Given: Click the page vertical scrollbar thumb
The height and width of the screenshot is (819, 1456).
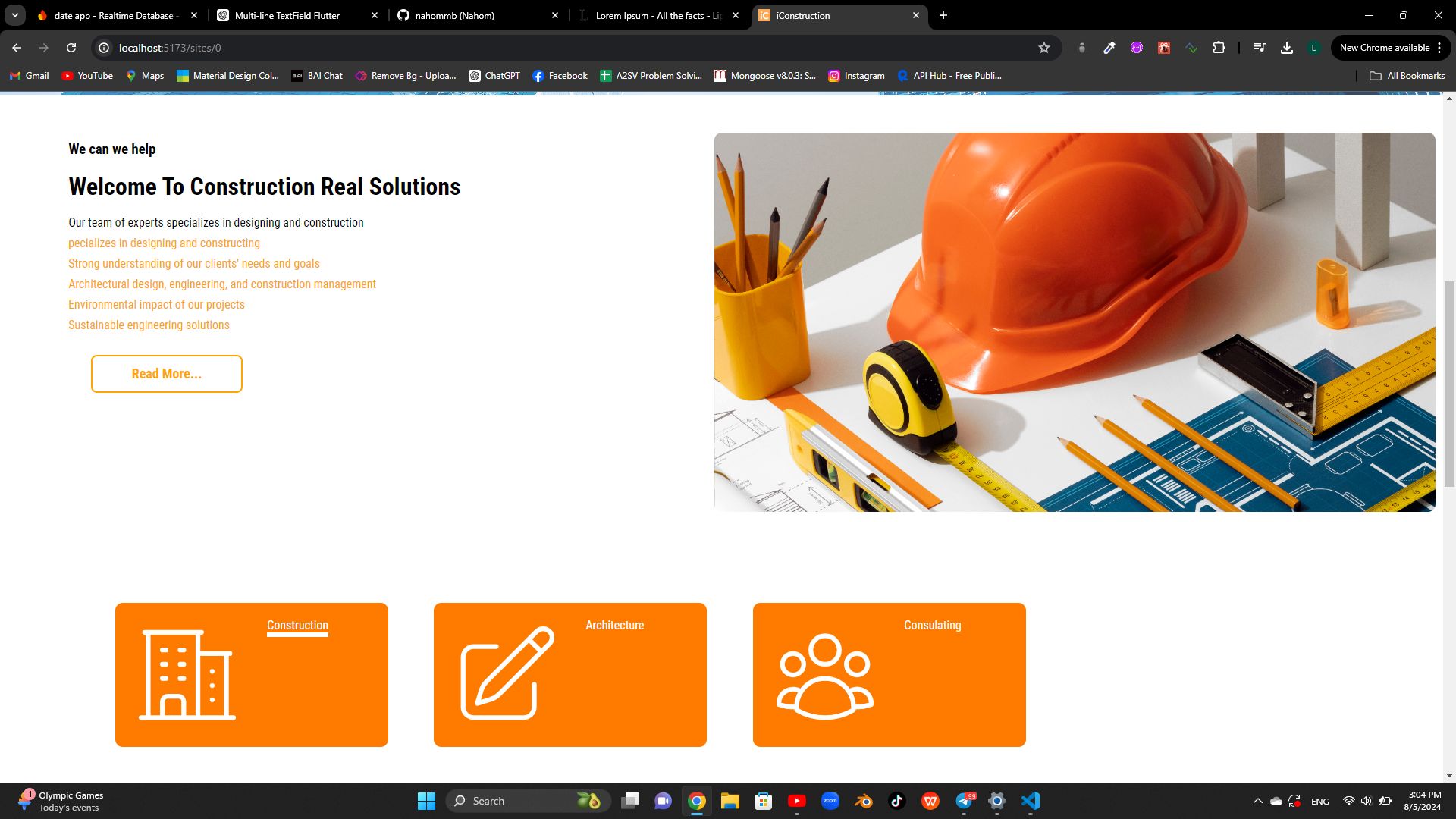Looking at the screenshot, I should [1449, 383].
